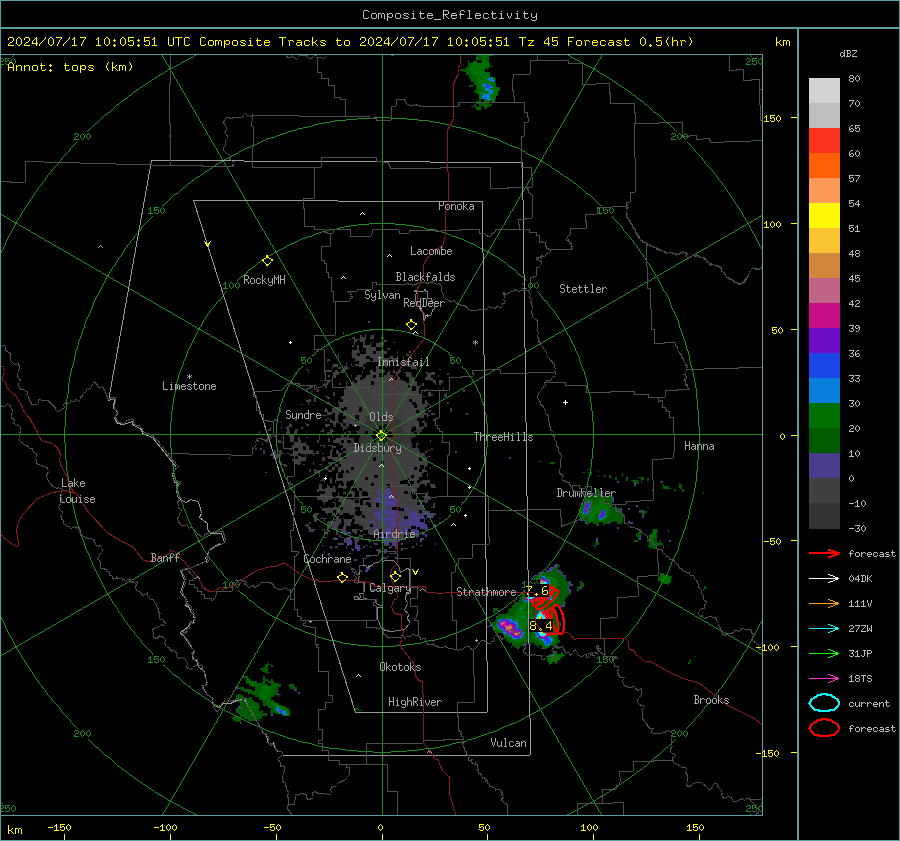Select the orange 111V arrow legend icon
This screenshot has width=900, height=841.
824,603
